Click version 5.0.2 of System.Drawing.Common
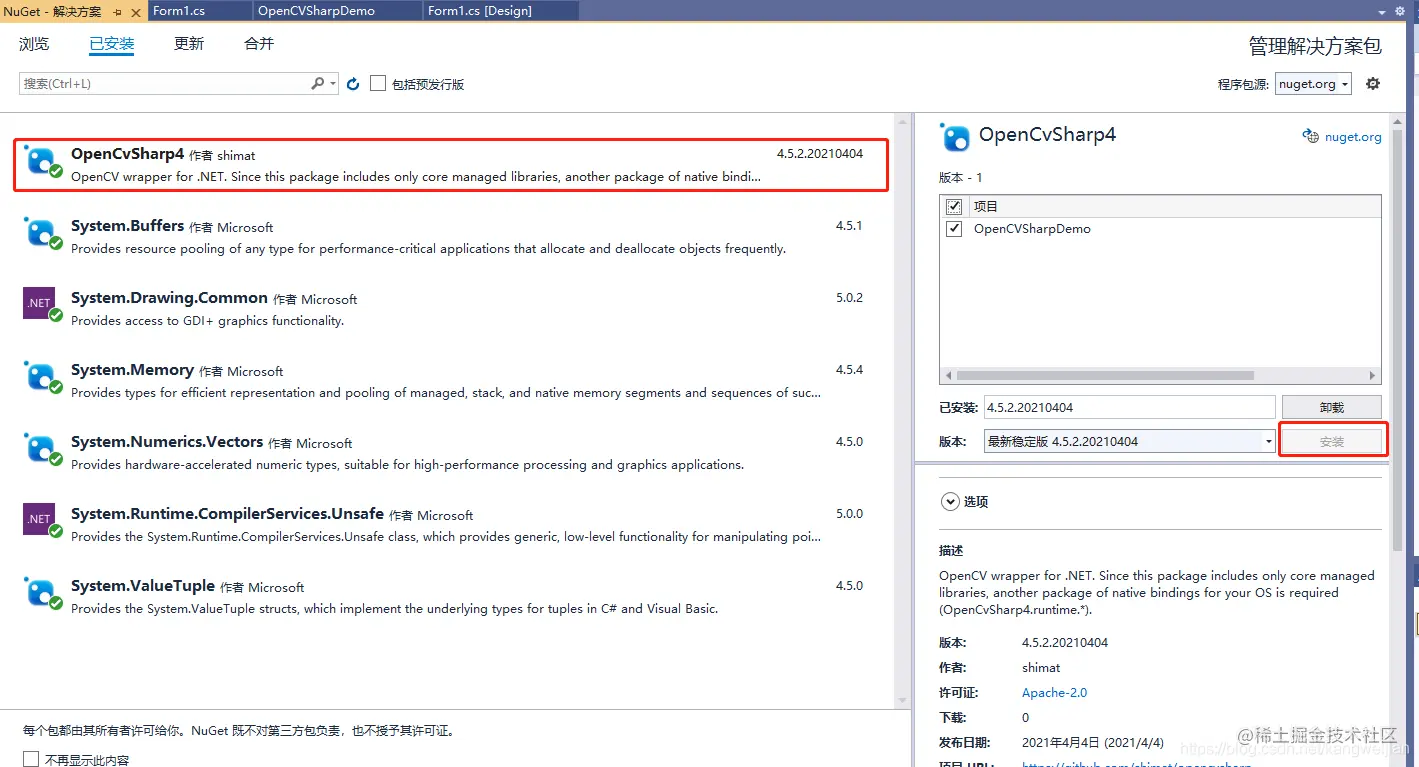 click(x=849, y=298)
